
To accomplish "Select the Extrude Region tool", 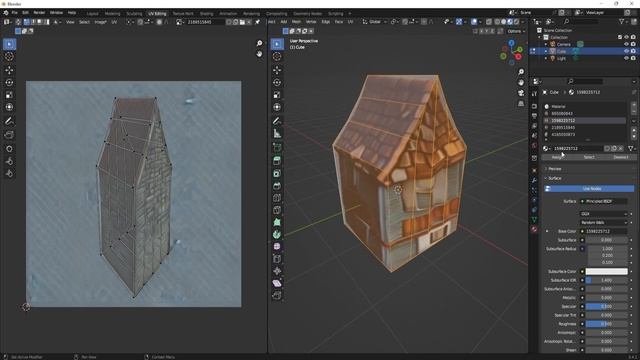I will click(x=277, y=161).
